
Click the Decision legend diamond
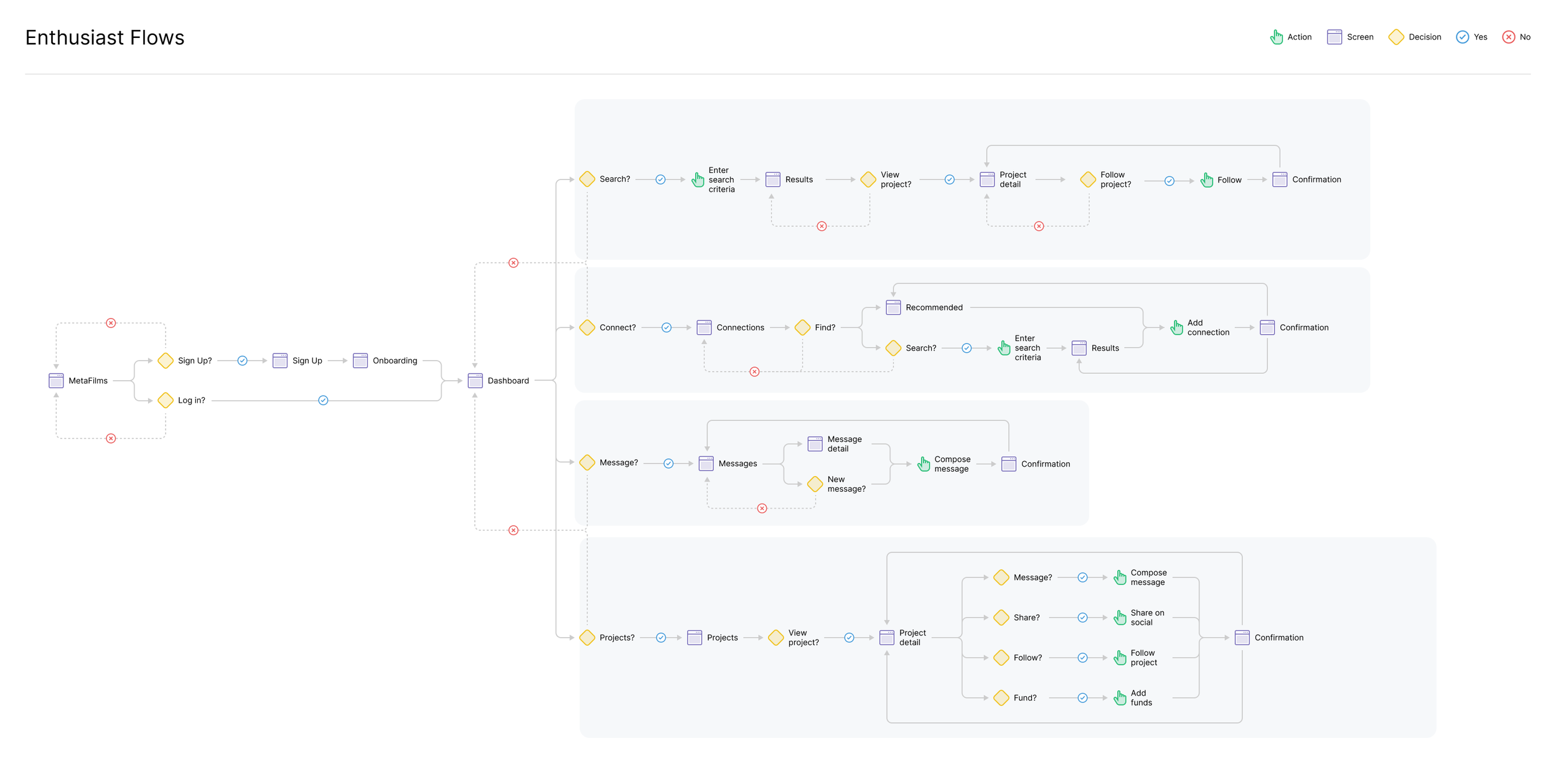pos(1396,37)
